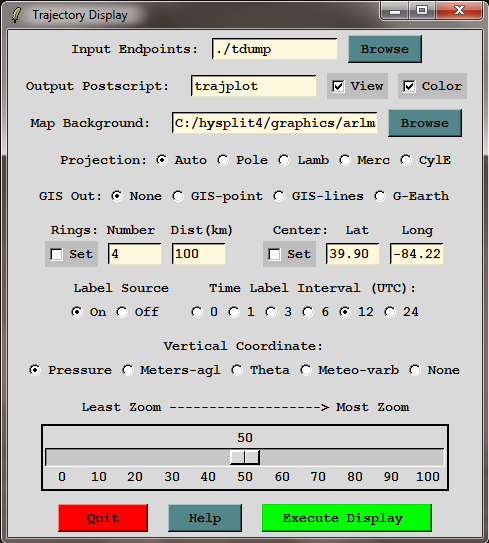Browse for the Map Background file
This screenshot has width=489, height=543.
coord(425,123)
